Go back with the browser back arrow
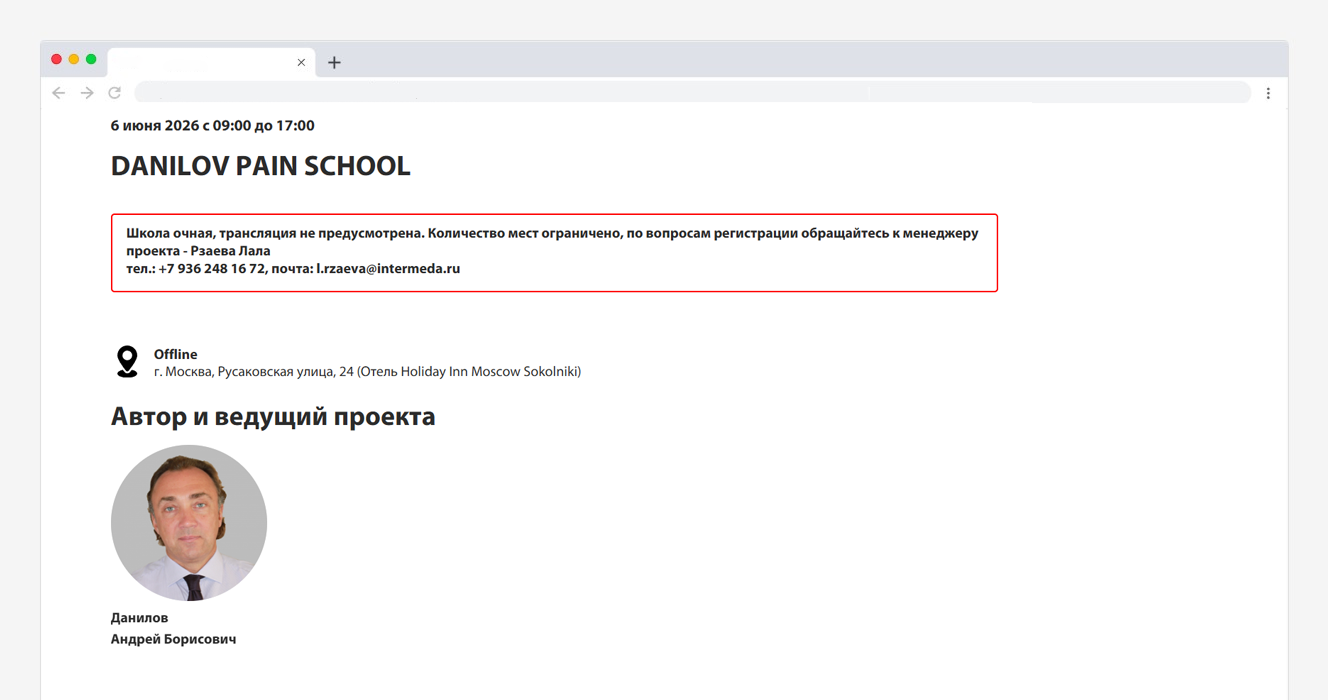The width and height of the screenshot is (1328, 700). [x=59, y=93]
